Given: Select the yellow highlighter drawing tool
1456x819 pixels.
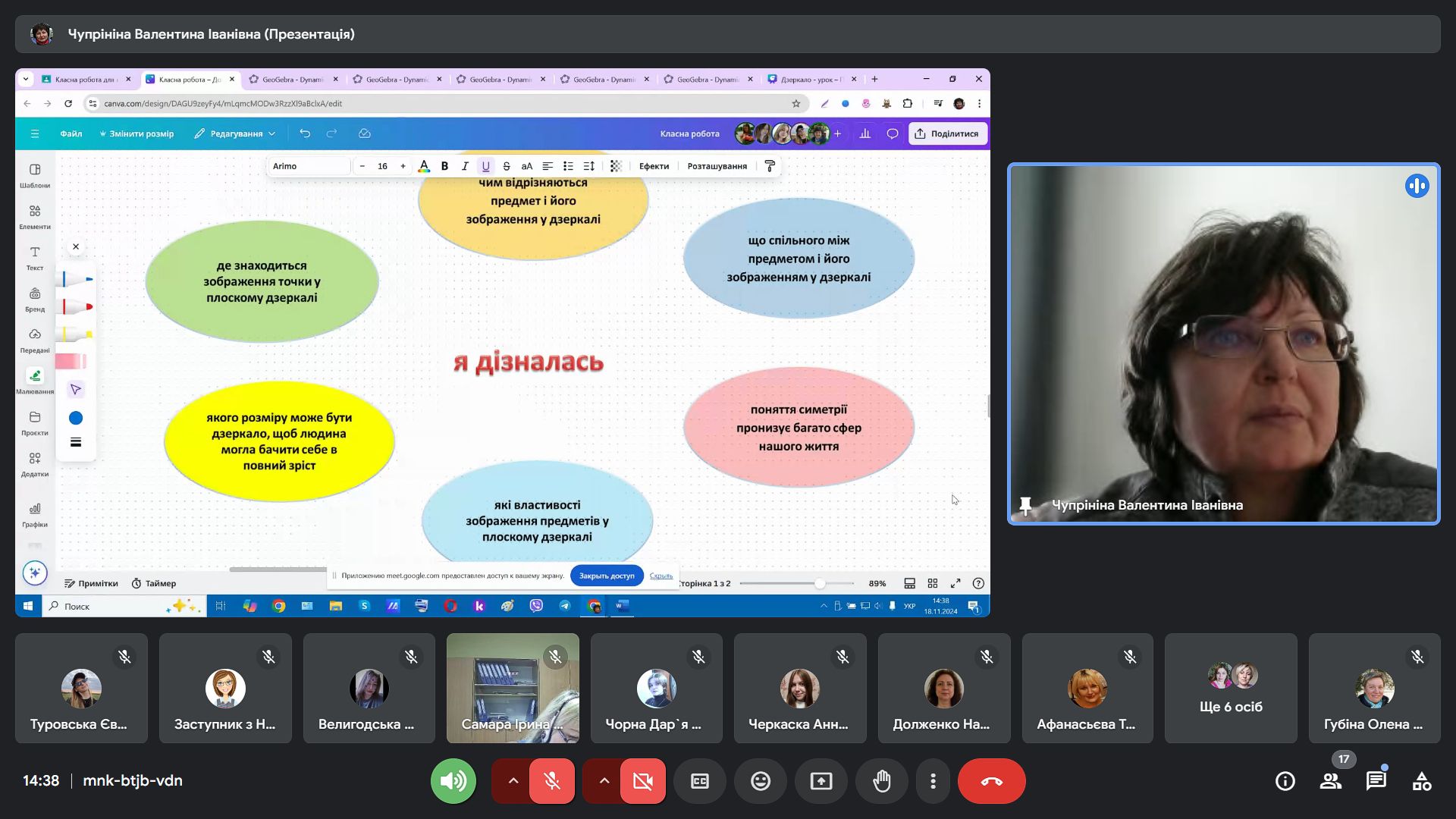Looking at the screenshot, I should [x=77, y=334].
